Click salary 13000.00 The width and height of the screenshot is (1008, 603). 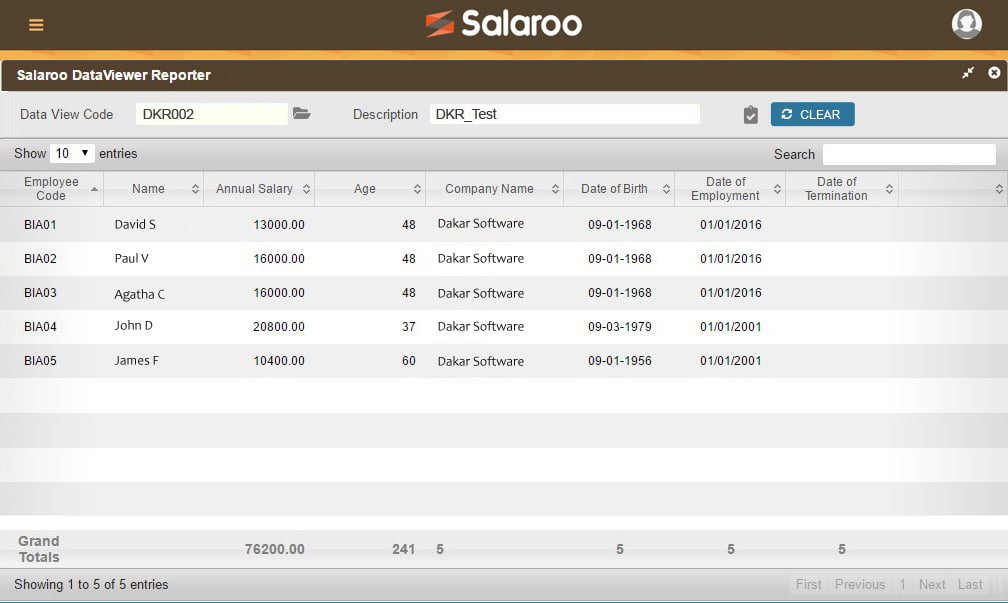279,224
